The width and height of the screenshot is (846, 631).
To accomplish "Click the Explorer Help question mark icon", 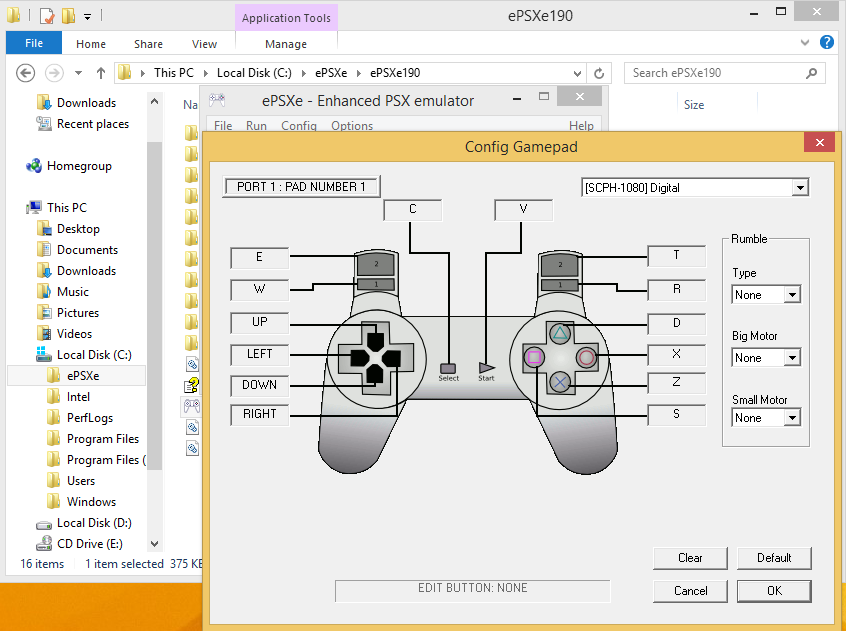I will point(827,42).
